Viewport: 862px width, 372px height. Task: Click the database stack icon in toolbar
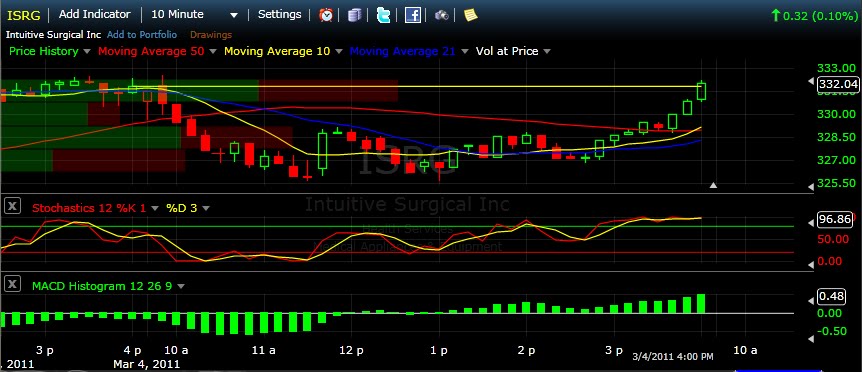point(355,15)
